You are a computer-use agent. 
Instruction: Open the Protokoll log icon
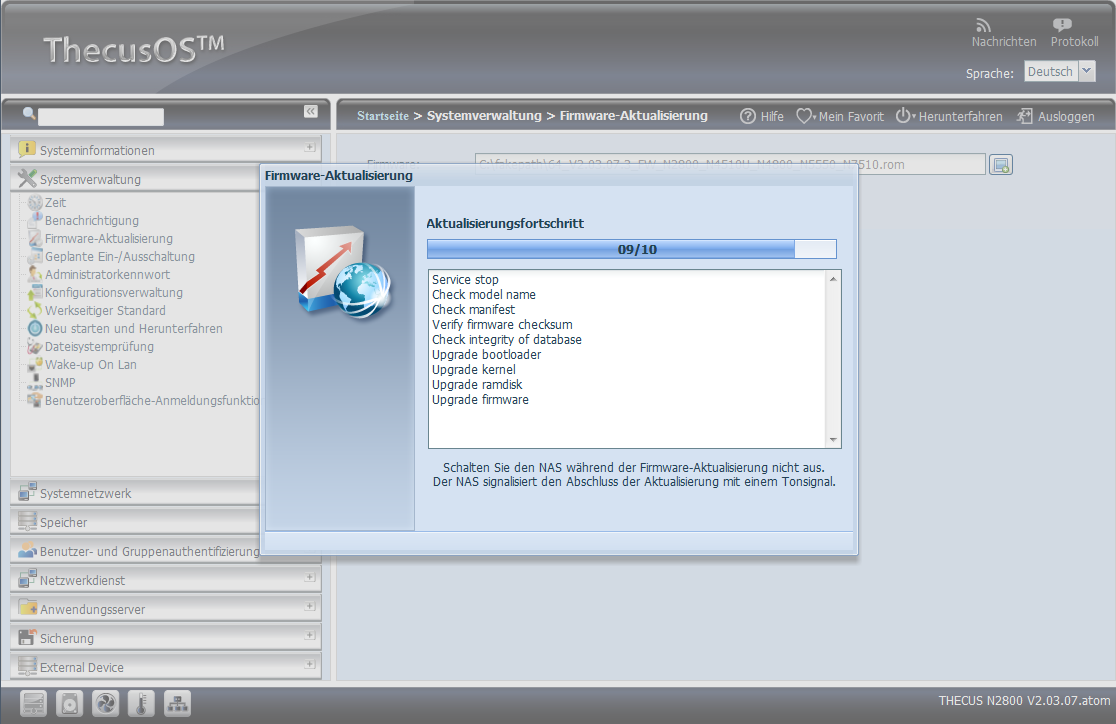[1062, 26]
